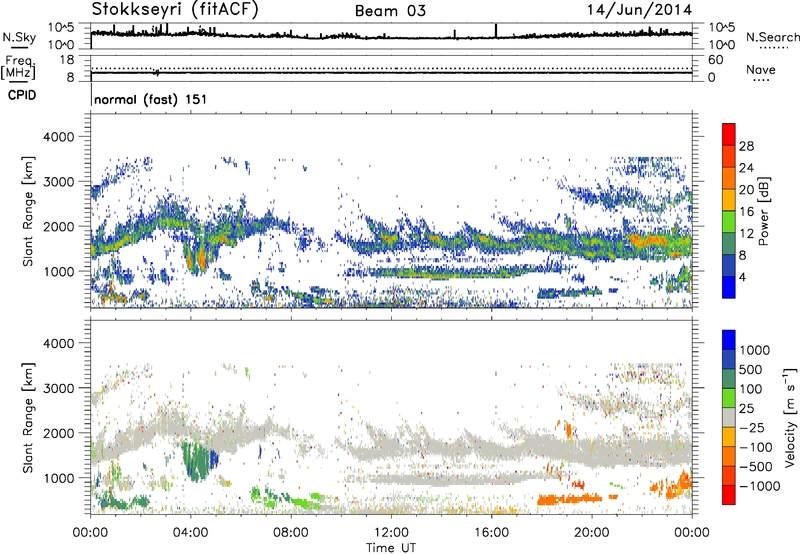Click the velocity panel 'Slant Range [km]' label
This screenshot has width=800, height=554.
tap(28, 418)
